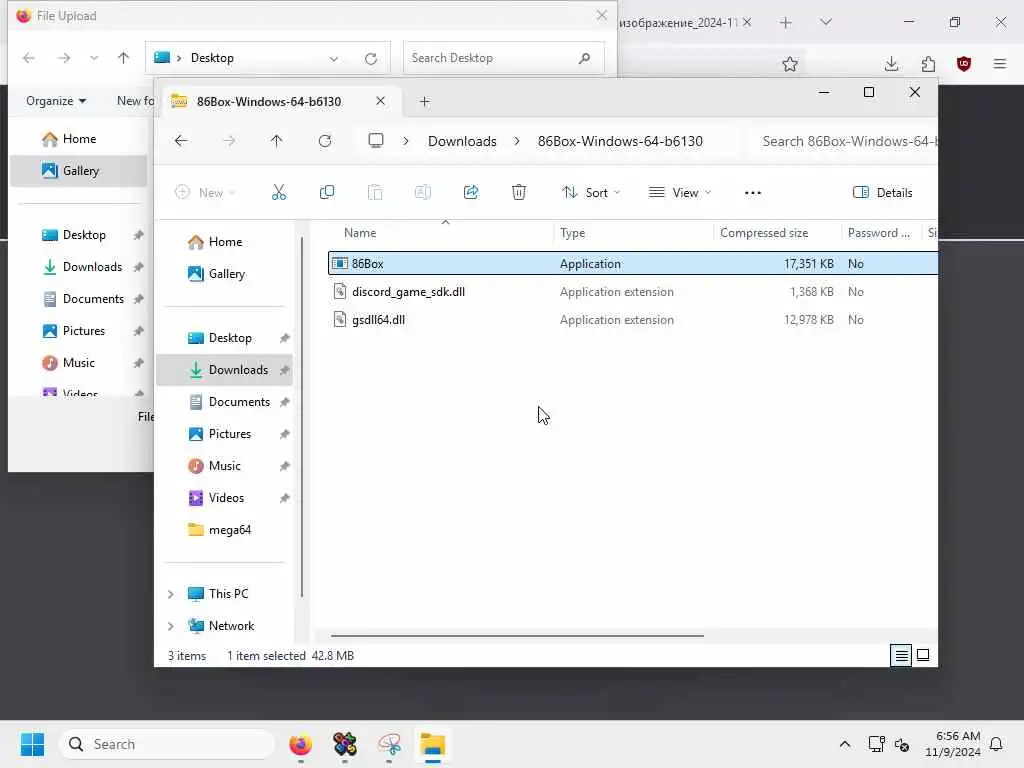Image resolution: width=1024 pixels, height=768 pixels.
Task: Select discord_game_sdk.dll file
Action: click(633, 291)
